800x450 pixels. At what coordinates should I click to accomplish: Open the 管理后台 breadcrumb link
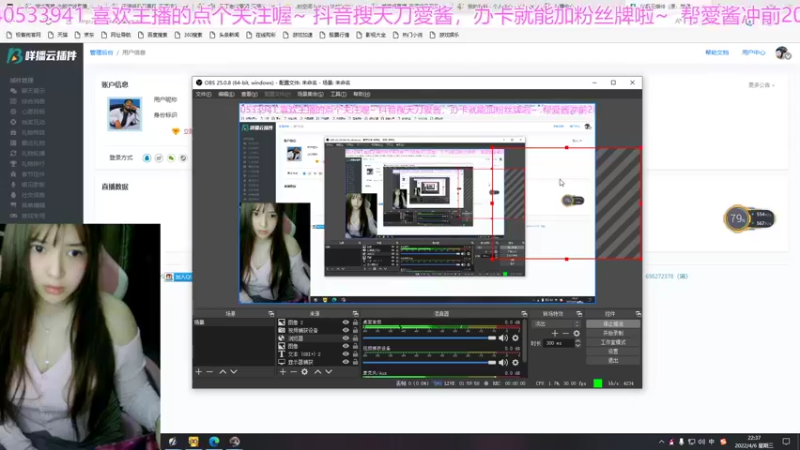click(101, 53)
